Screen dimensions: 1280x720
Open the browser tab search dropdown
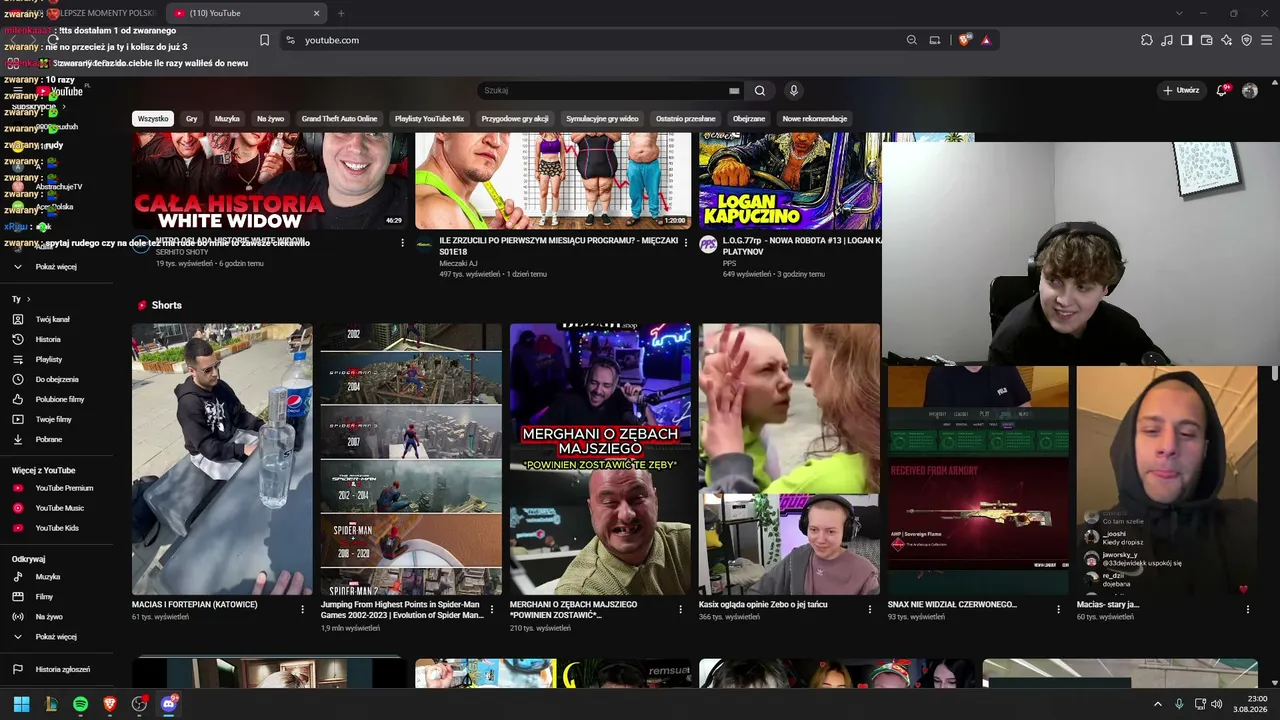pos(1179,13)
